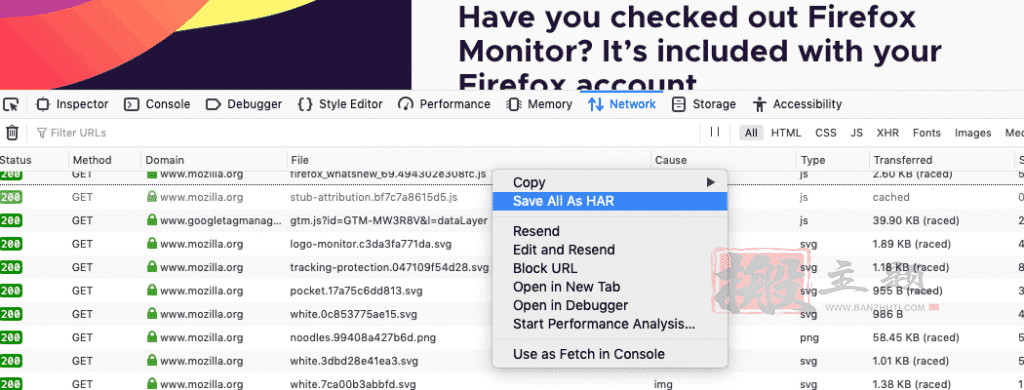
Task: Filter requests by HTML
Action: [786, 133]
